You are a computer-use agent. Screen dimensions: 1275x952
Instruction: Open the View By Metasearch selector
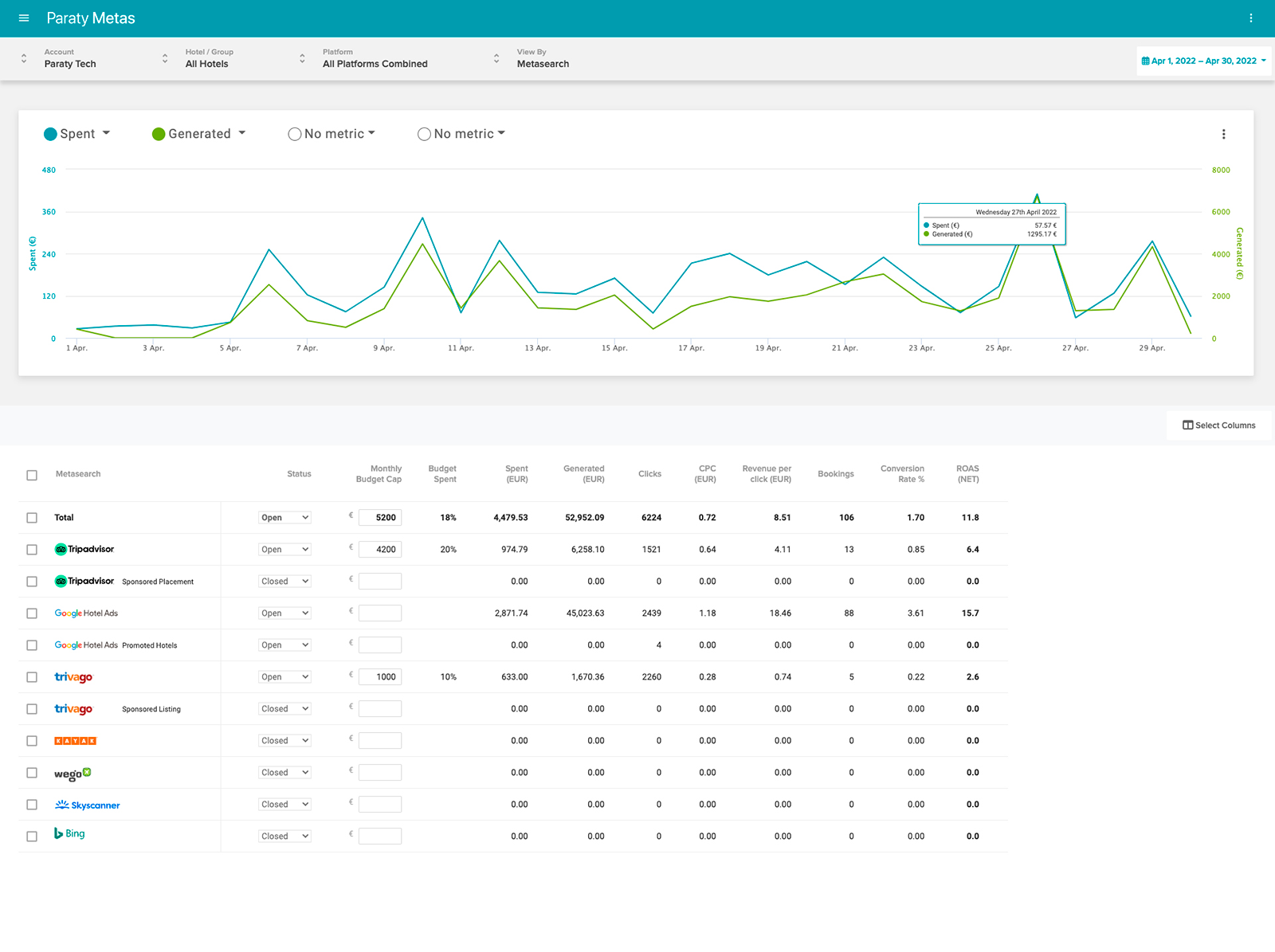(543, 58)
